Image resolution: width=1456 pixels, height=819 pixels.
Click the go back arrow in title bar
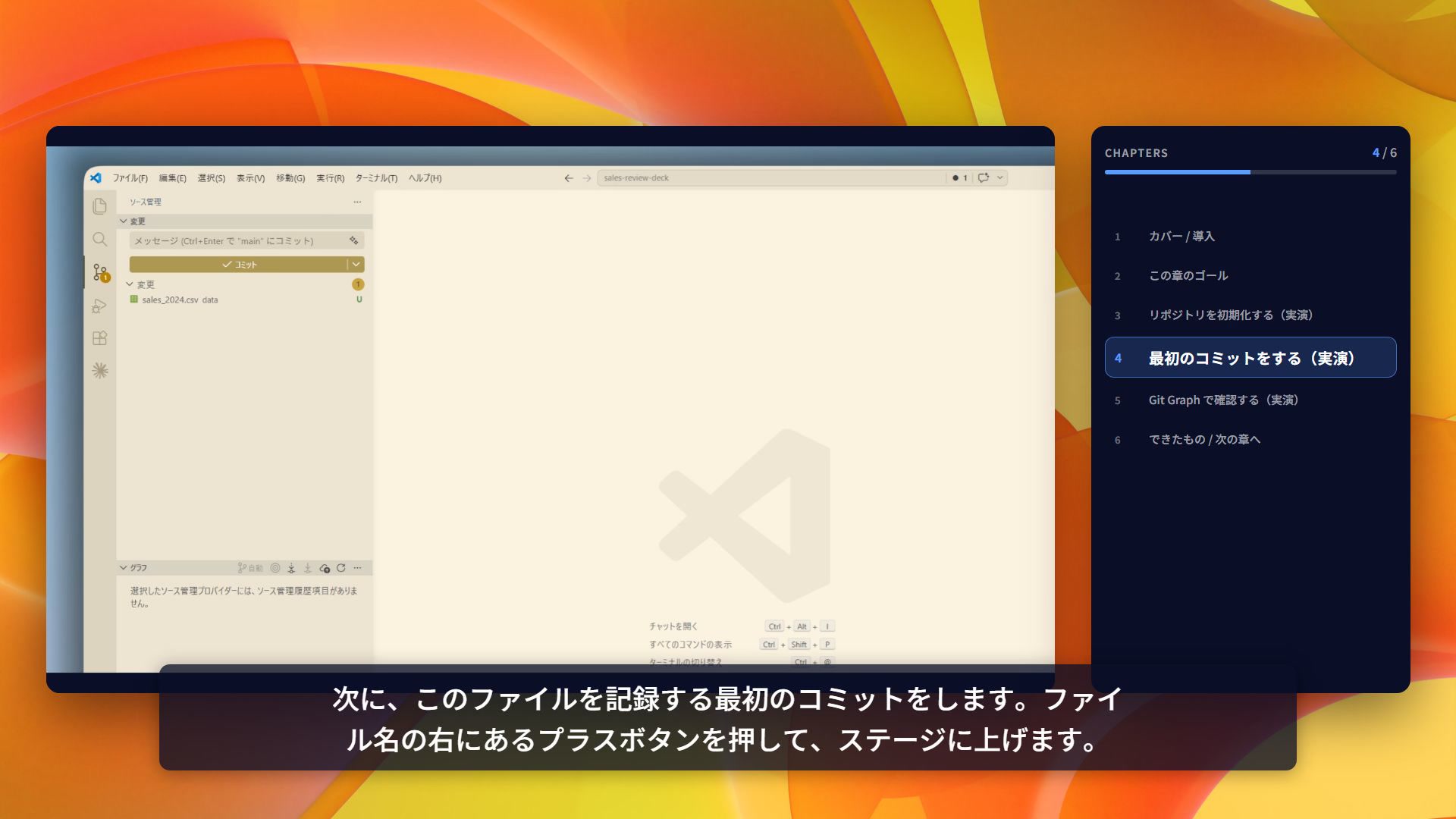(569, 178)
